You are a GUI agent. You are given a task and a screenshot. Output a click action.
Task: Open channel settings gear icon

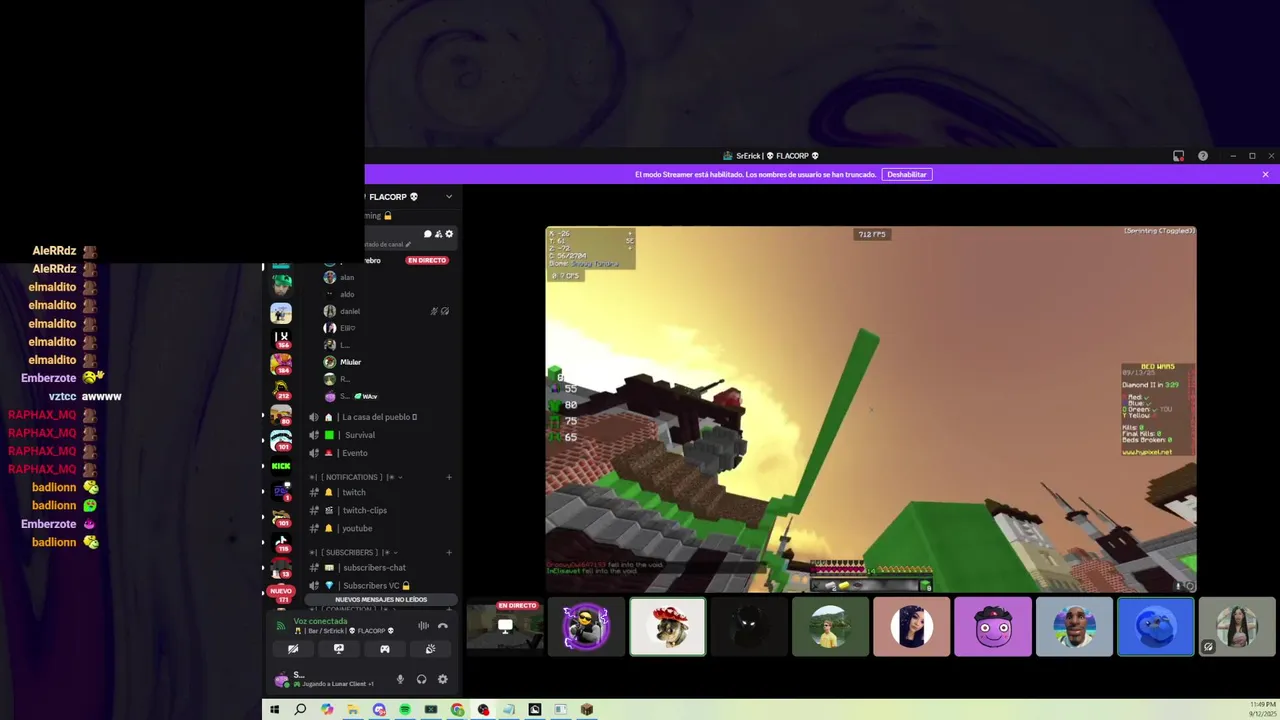[449, 234]
